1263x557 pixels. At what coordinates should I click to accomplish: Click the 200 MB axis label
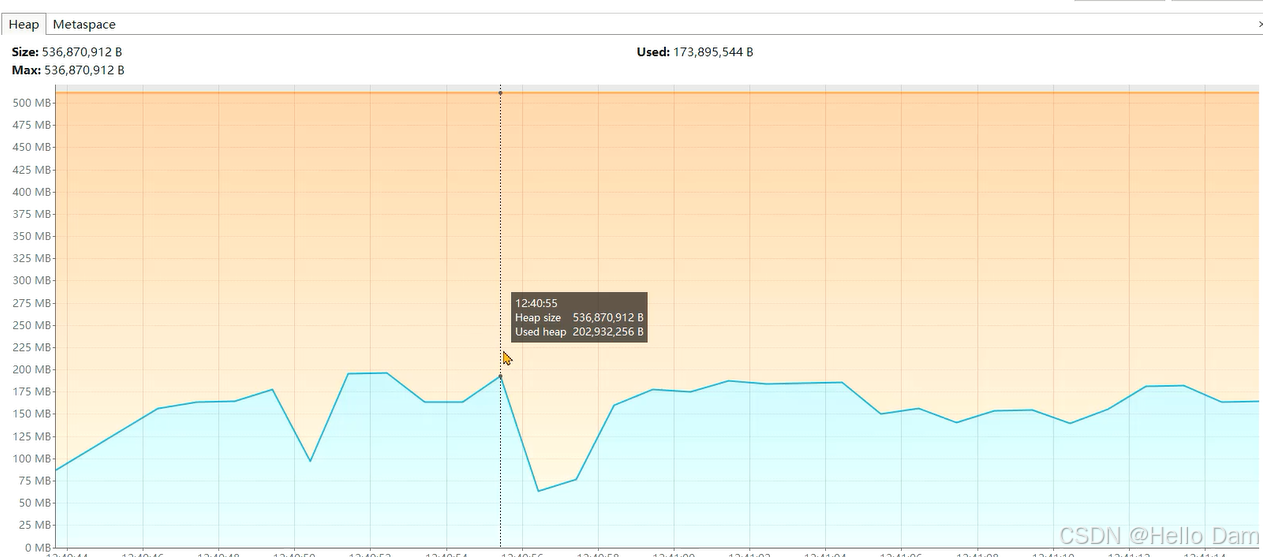(x=32, y=370)
